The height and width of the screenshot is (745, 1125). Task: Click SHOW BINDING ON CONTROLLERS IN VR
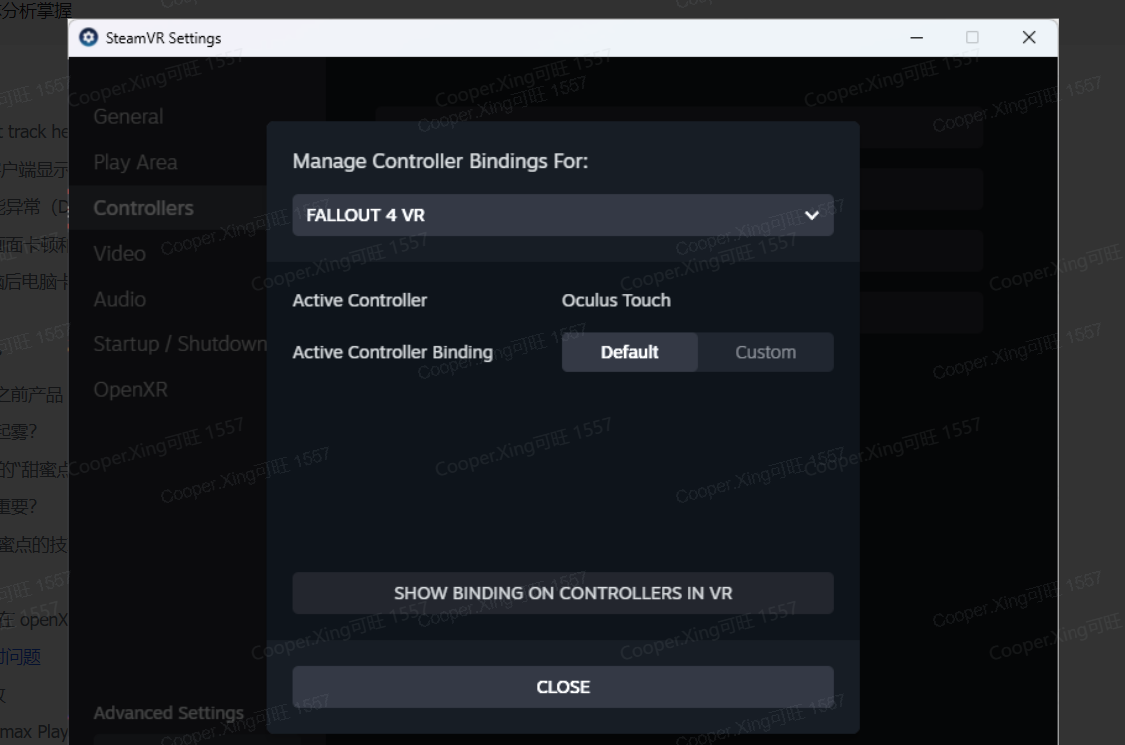click(562, 593)
